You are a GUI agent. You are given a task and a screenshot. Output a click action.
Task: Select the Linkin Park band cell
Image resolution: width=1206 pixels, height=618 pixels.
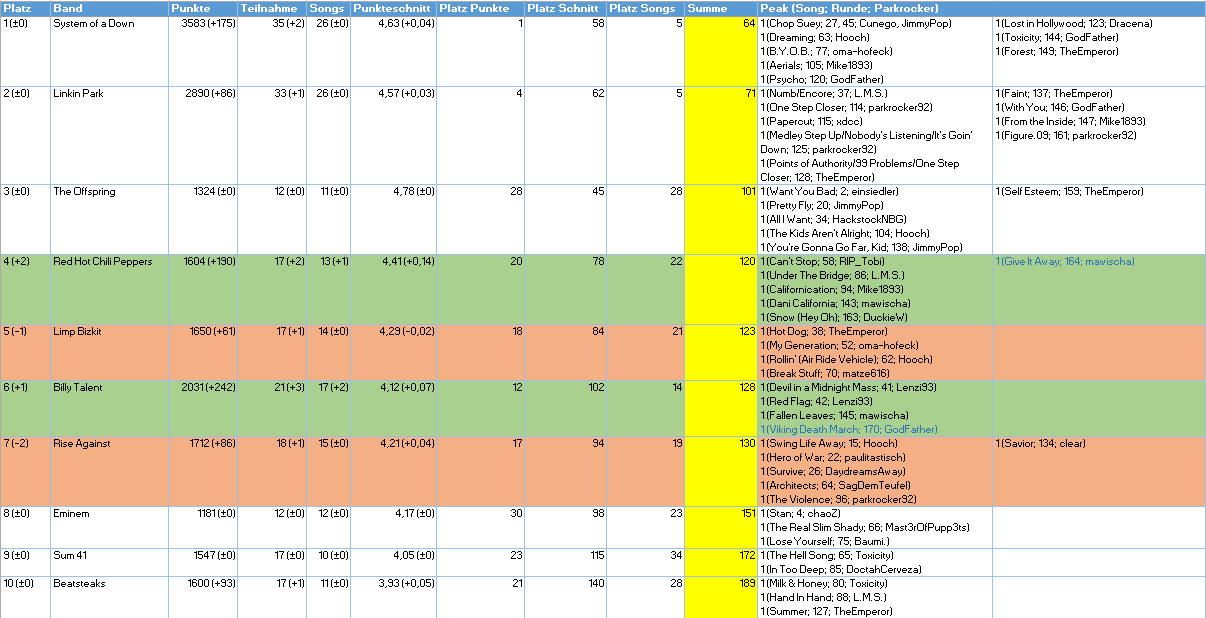pos(109,135)
